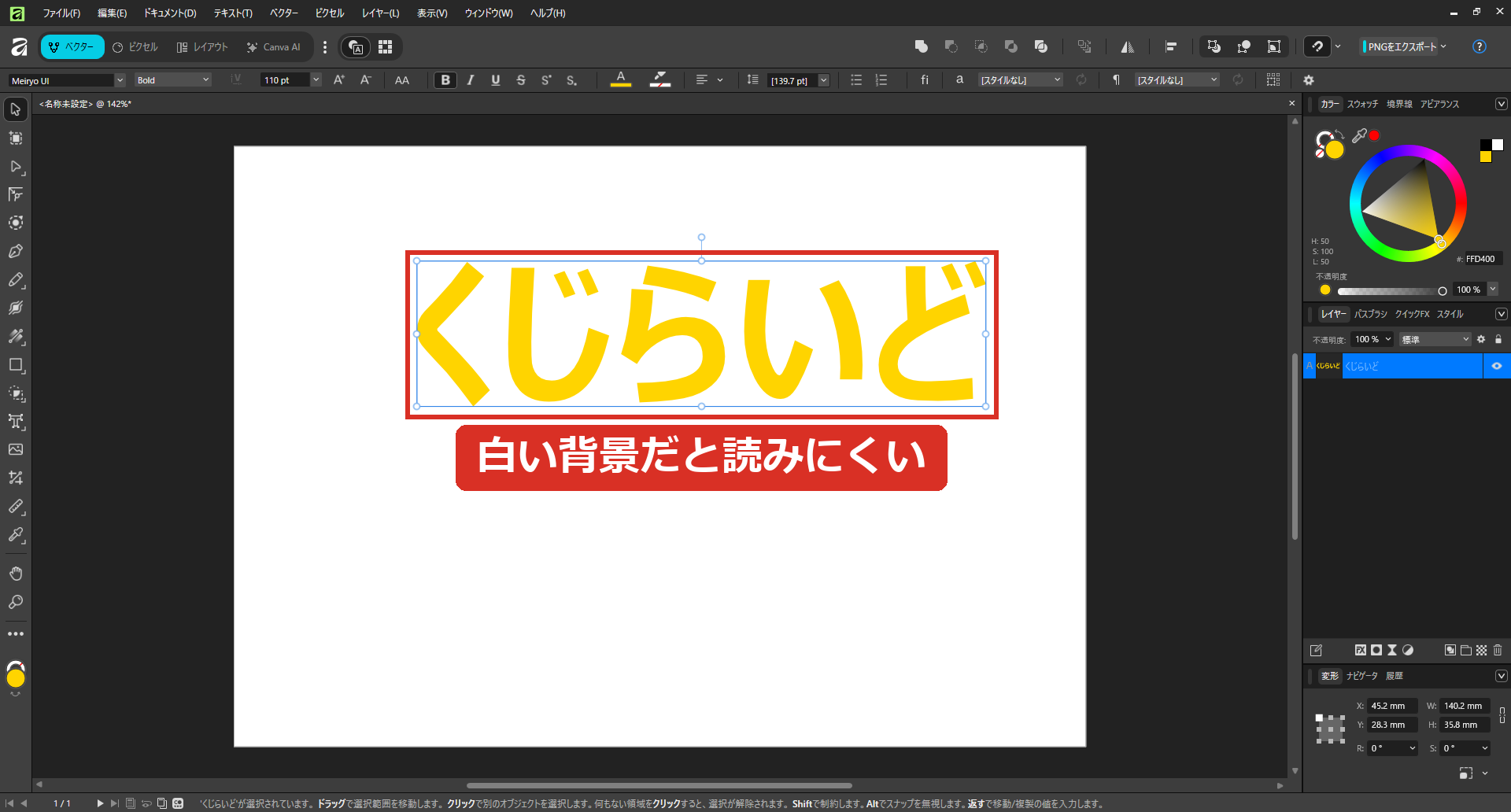The image size is (1511, 812).
Task: Select the Place Image tool
Action: [x=16, y=450]
